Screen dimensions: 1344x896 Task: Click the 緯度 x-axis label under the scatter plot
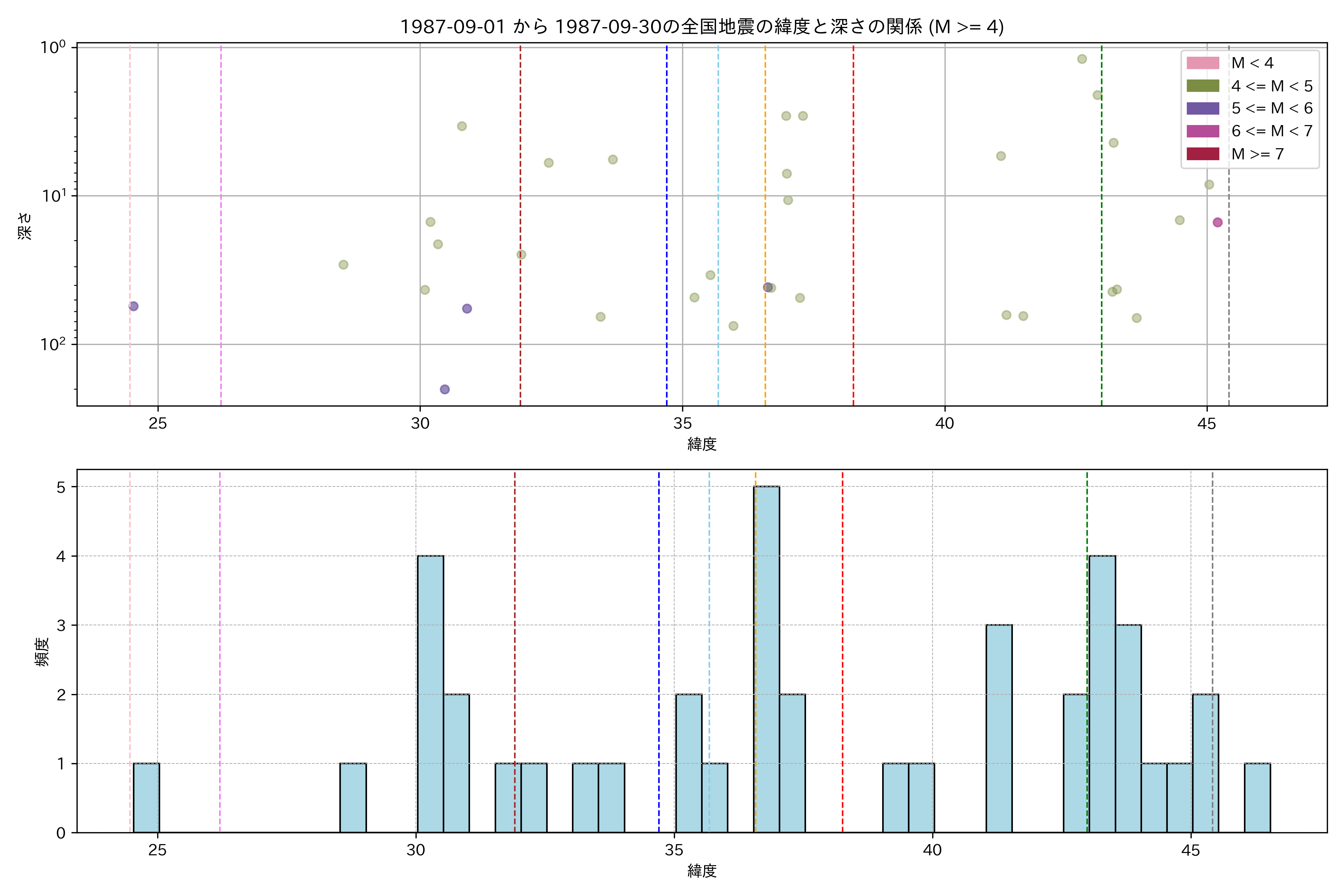click(x=702, y=444)
